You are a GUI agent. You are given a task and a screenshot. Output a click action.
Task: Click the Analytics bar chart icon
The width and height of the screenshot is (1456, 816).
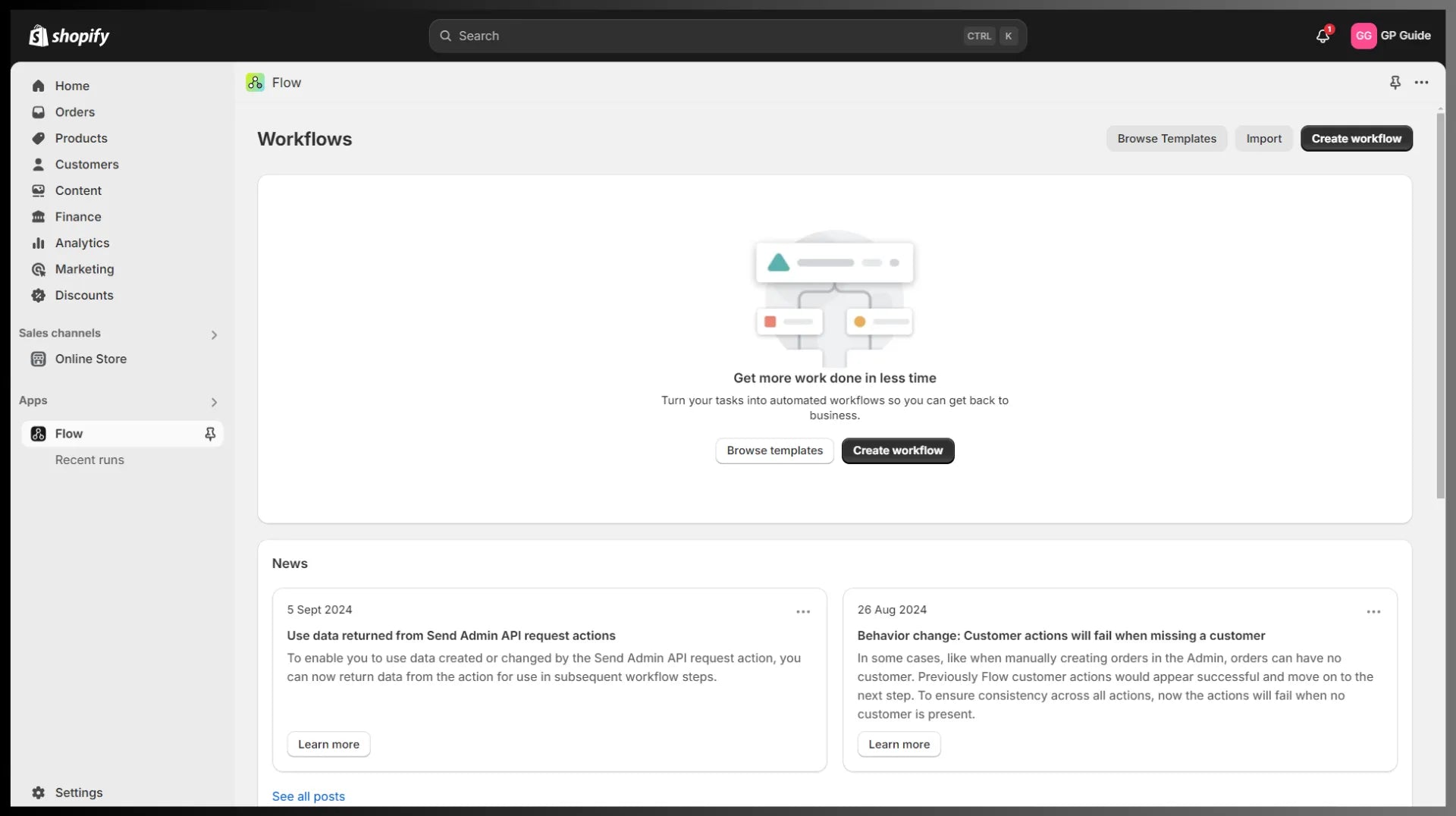click(39, 243)
